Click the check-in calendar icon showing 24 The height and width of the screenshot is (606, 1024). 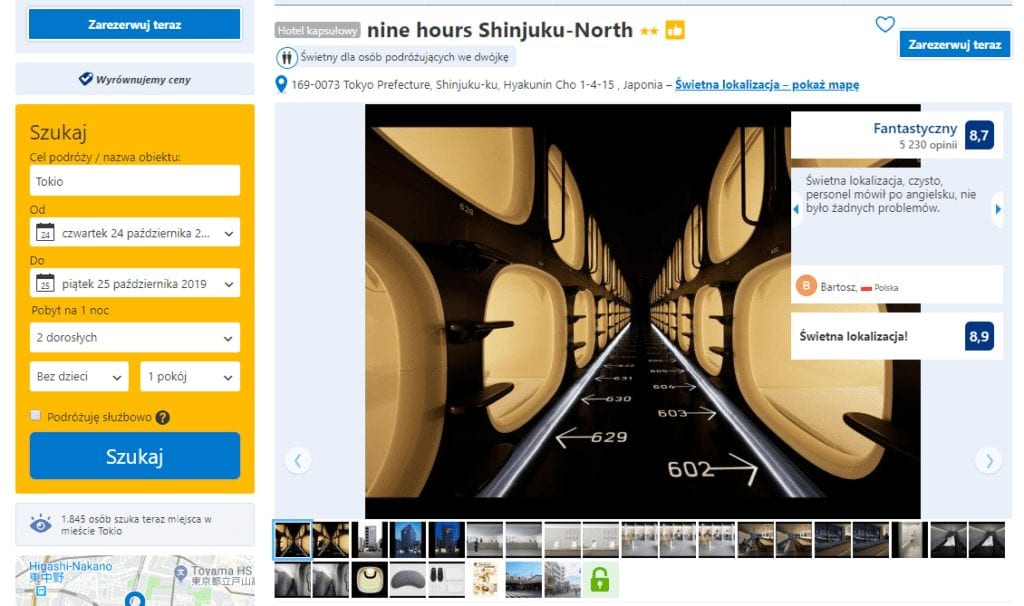coord(45,232)
